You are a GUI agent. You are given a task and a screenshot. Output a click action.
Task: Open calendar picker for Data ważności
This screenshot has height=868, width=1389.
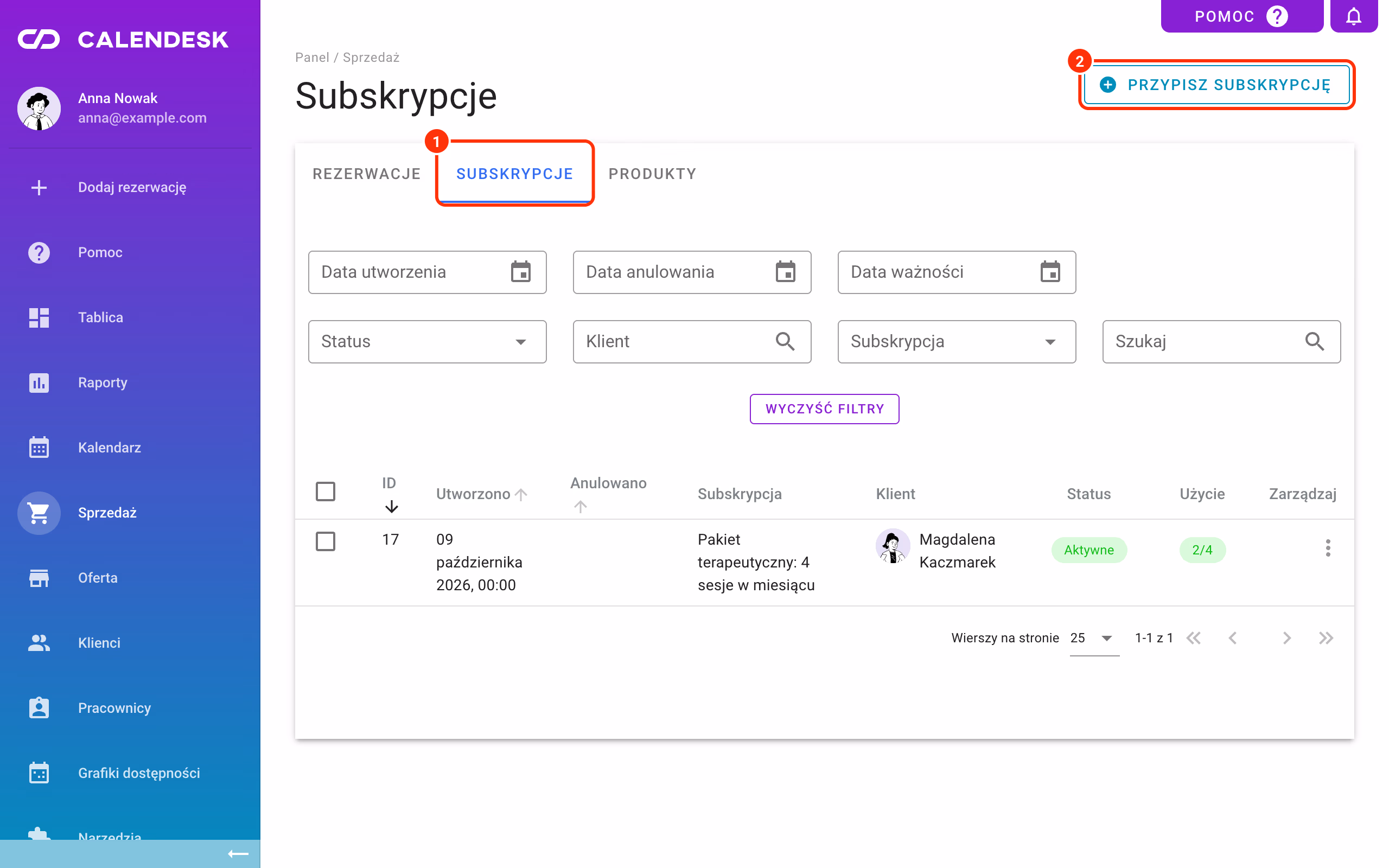point(1050,272)
